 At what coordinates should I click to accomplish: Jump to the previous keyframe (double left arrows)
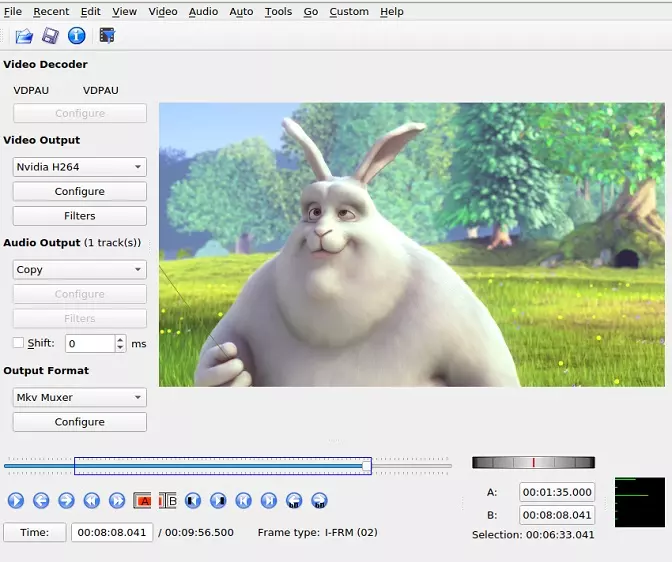coord(92,501)
